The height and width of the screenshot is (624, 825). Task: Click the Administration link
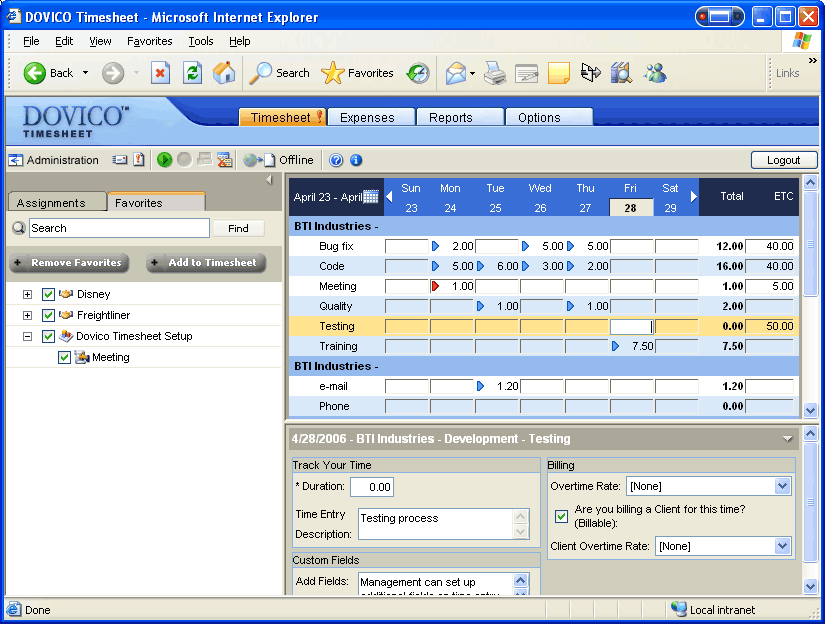click(x=63, y=160)
